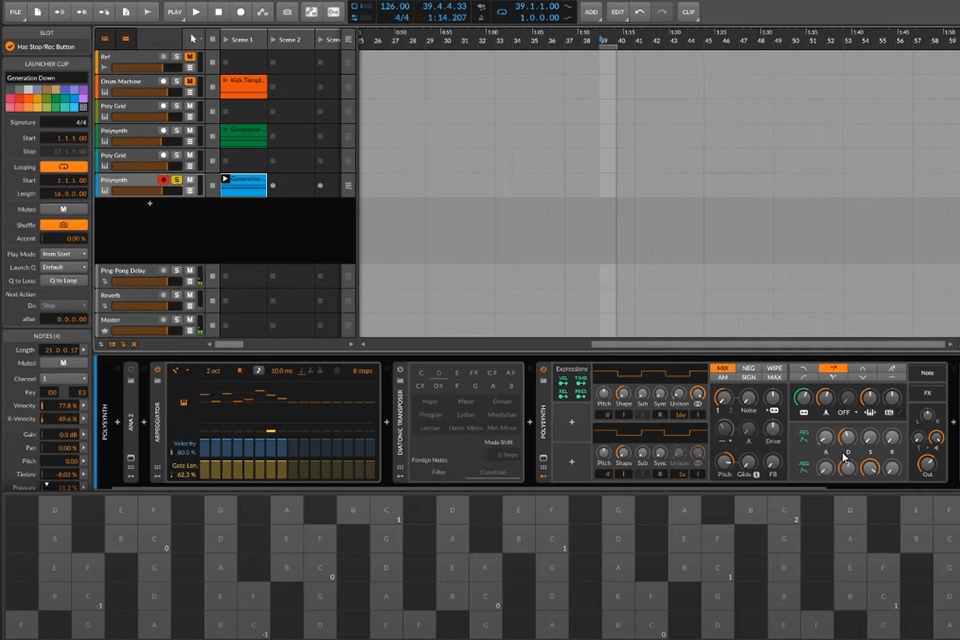Open the FILE menu
The image size is (960, 640).
click(x=14, y=11)
